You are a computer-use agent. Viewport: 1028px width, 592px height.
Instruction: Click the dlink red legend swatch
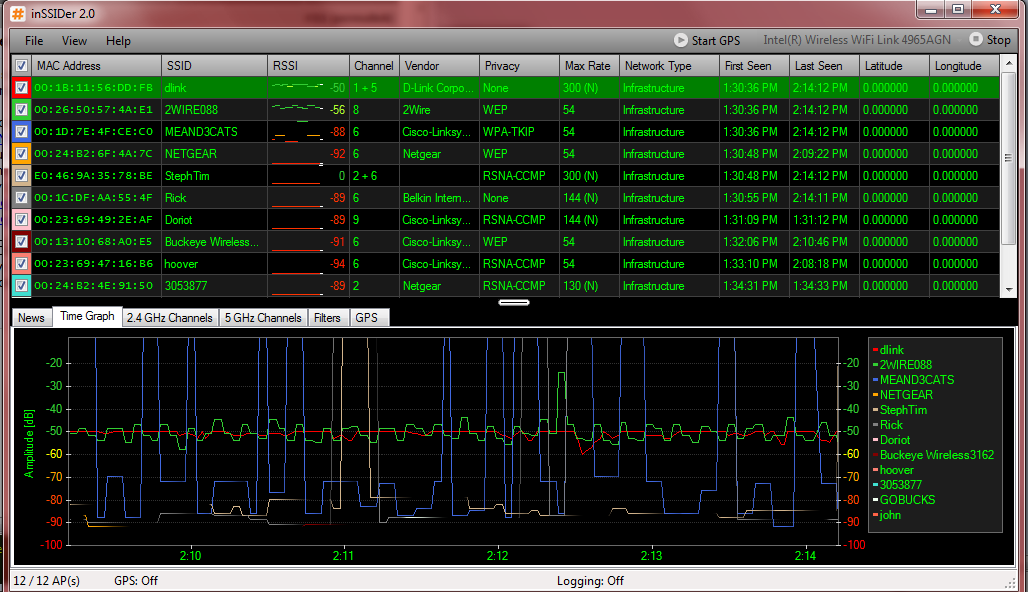(875, 350)
